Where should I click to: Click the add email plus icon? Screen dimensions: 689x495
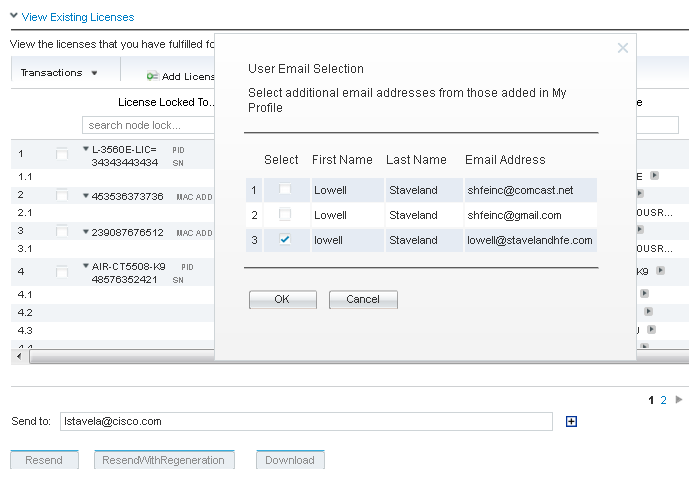point(571,421)
